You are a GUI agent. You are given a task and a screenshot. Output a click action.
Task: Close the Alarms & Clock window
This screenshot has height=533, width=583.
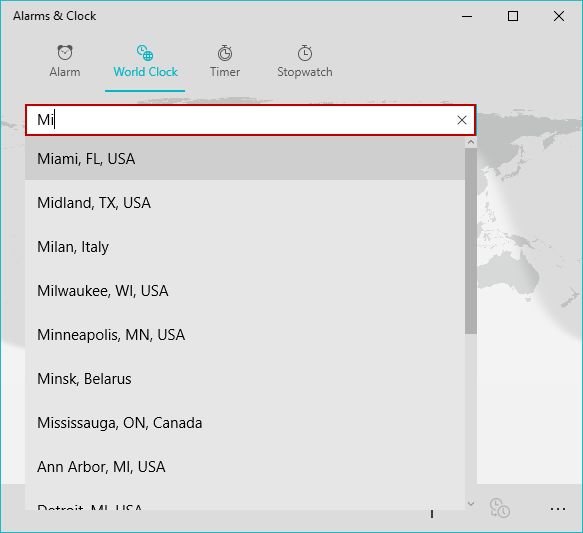click(x=558, y=16)
